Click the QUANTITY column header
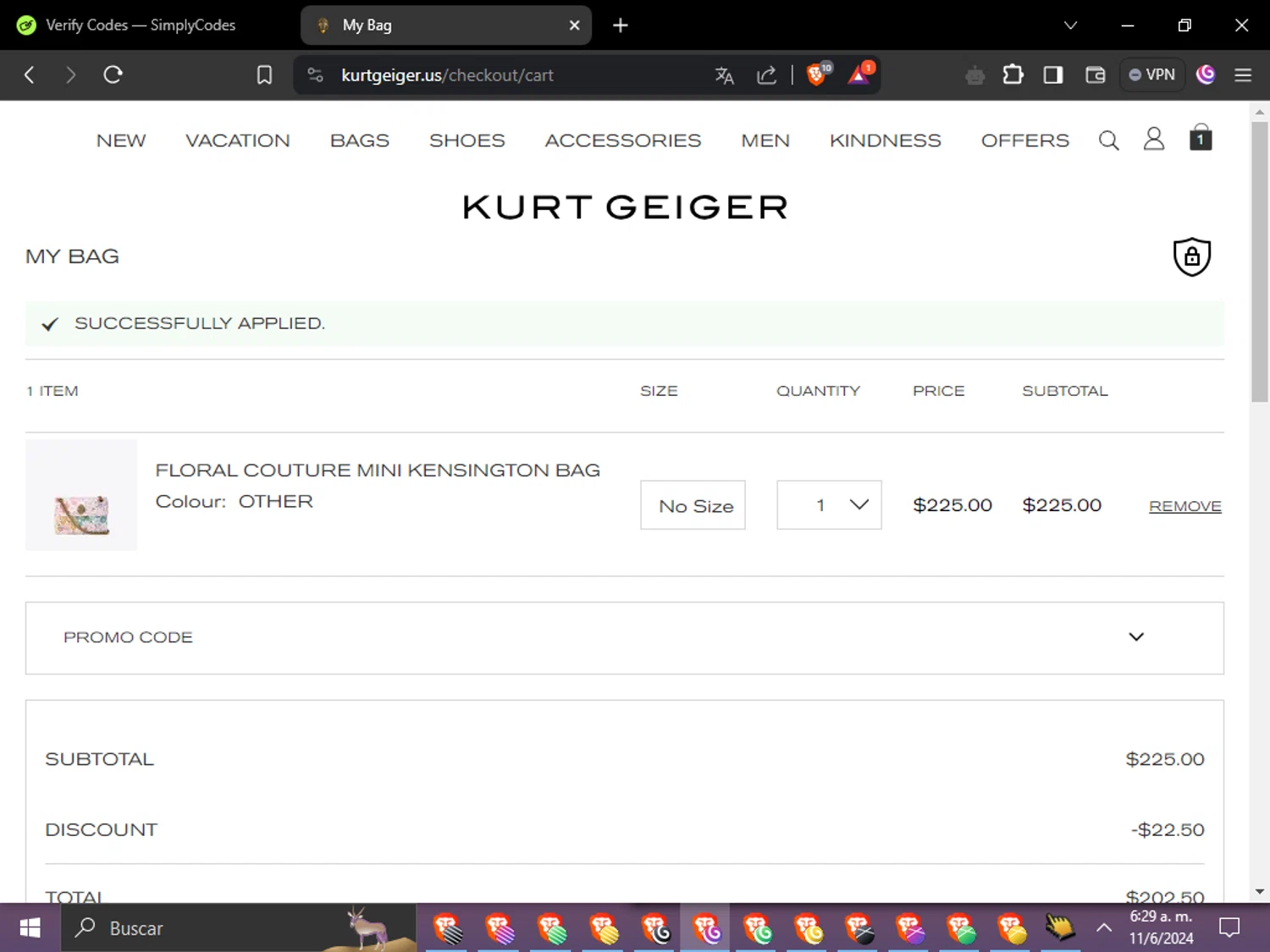 818,391
